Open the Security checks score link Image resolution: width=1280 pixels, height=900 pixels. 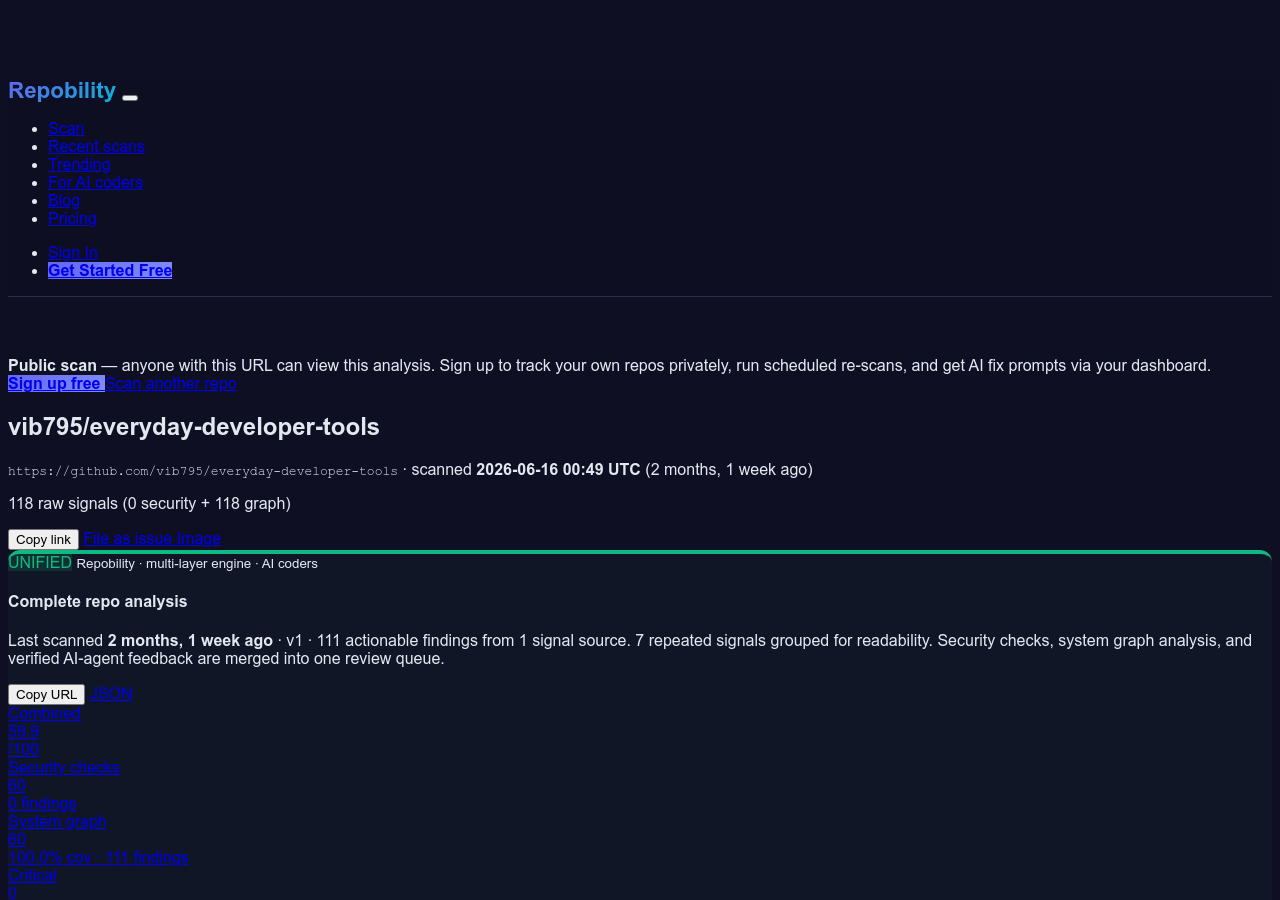(64, 785)
